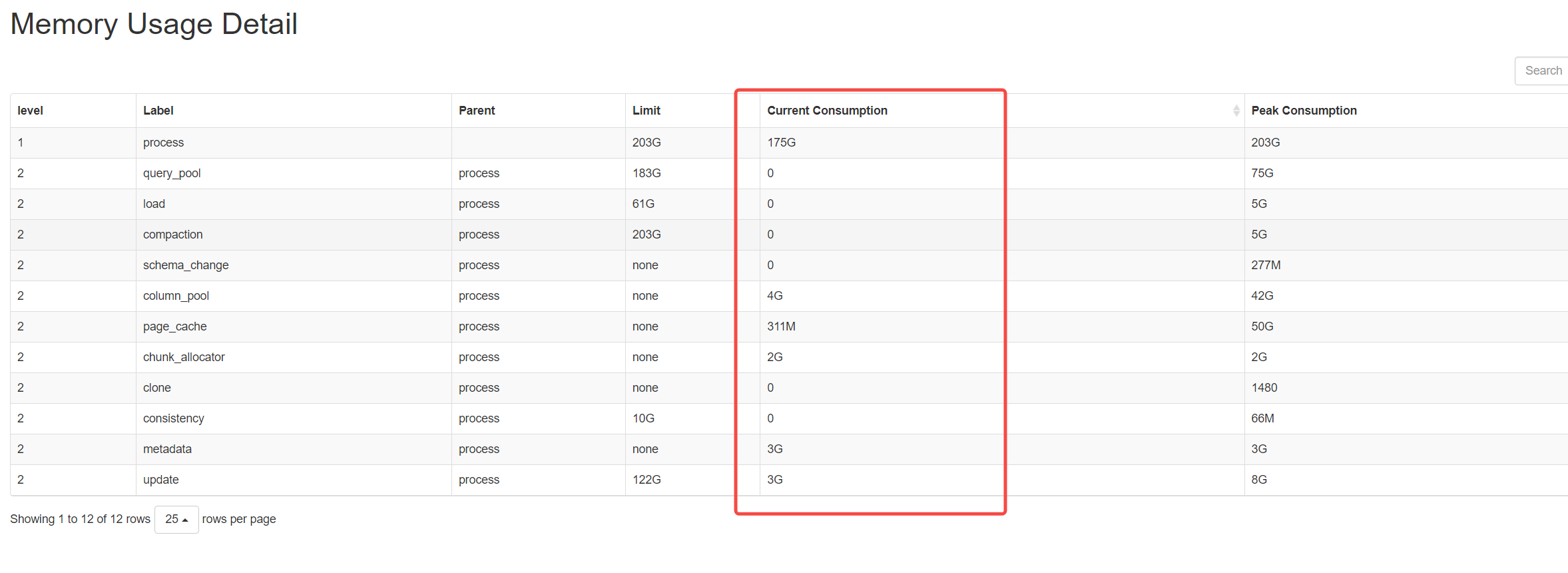Open the 25 rows per page dropdown
Screen dimensions: 1568x573
point(176,519)
